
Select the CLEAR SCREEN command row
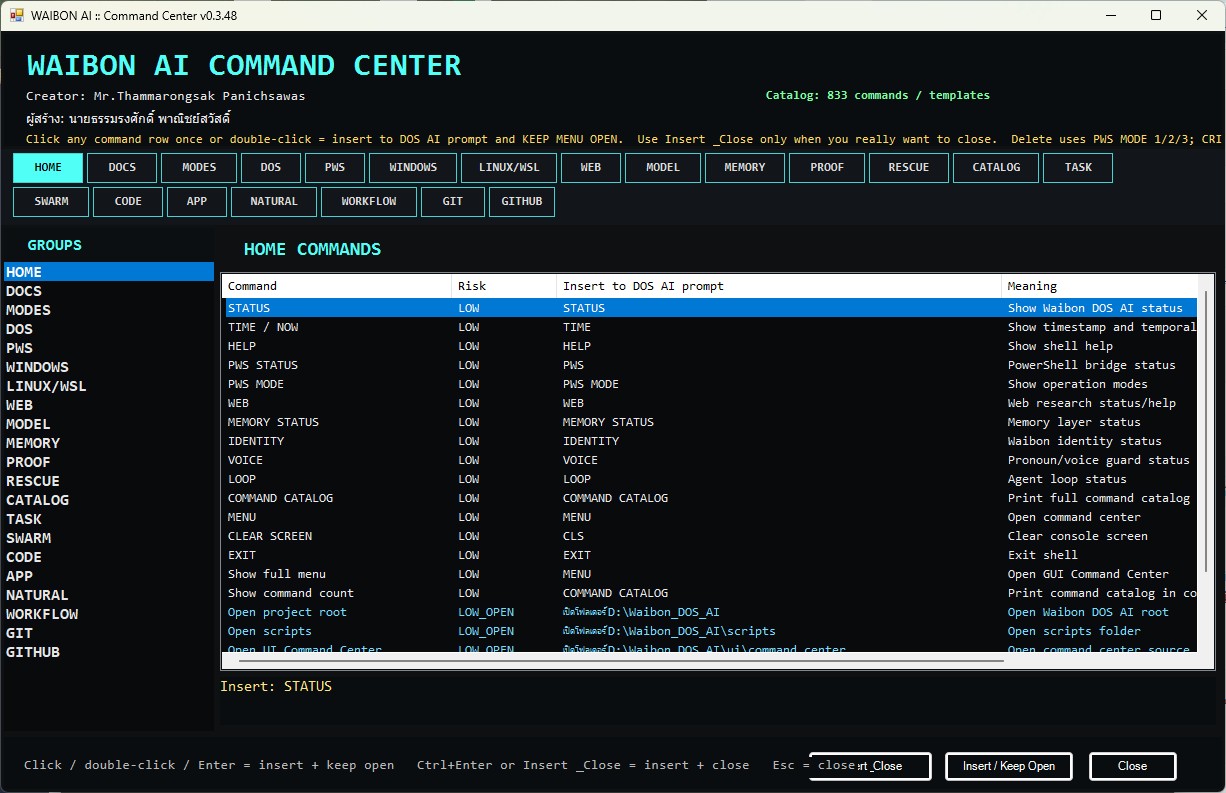710,536
